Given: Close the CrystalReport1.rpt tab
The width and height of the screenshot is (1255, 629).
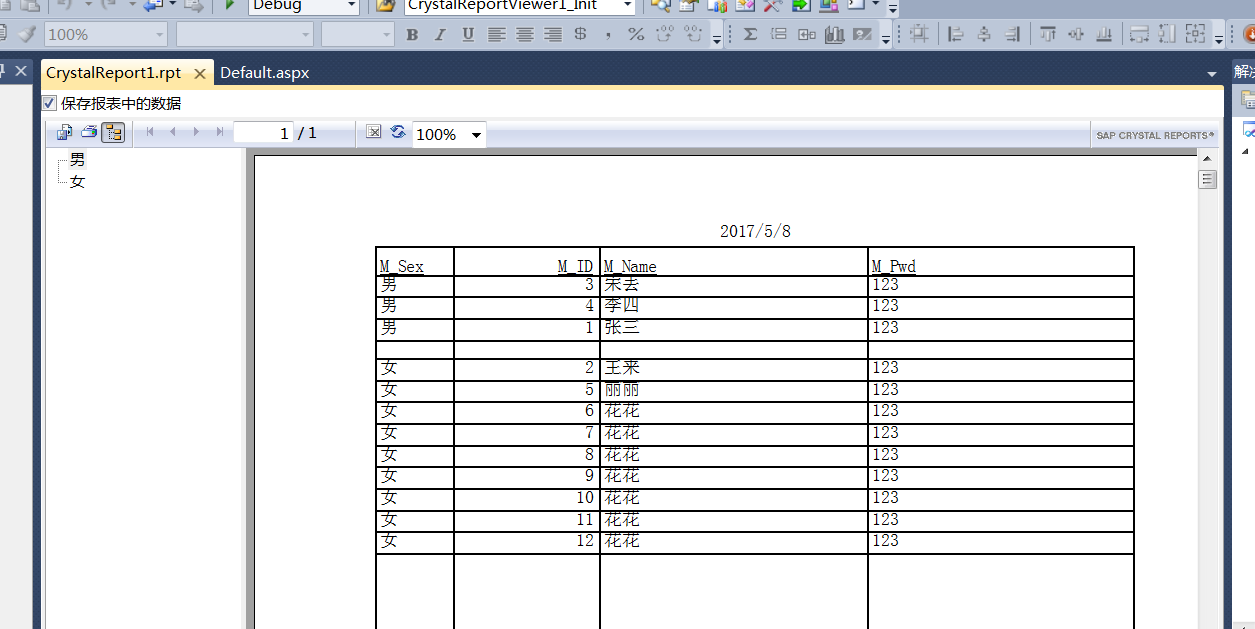Looking at the screenshot, I should 200,74.
